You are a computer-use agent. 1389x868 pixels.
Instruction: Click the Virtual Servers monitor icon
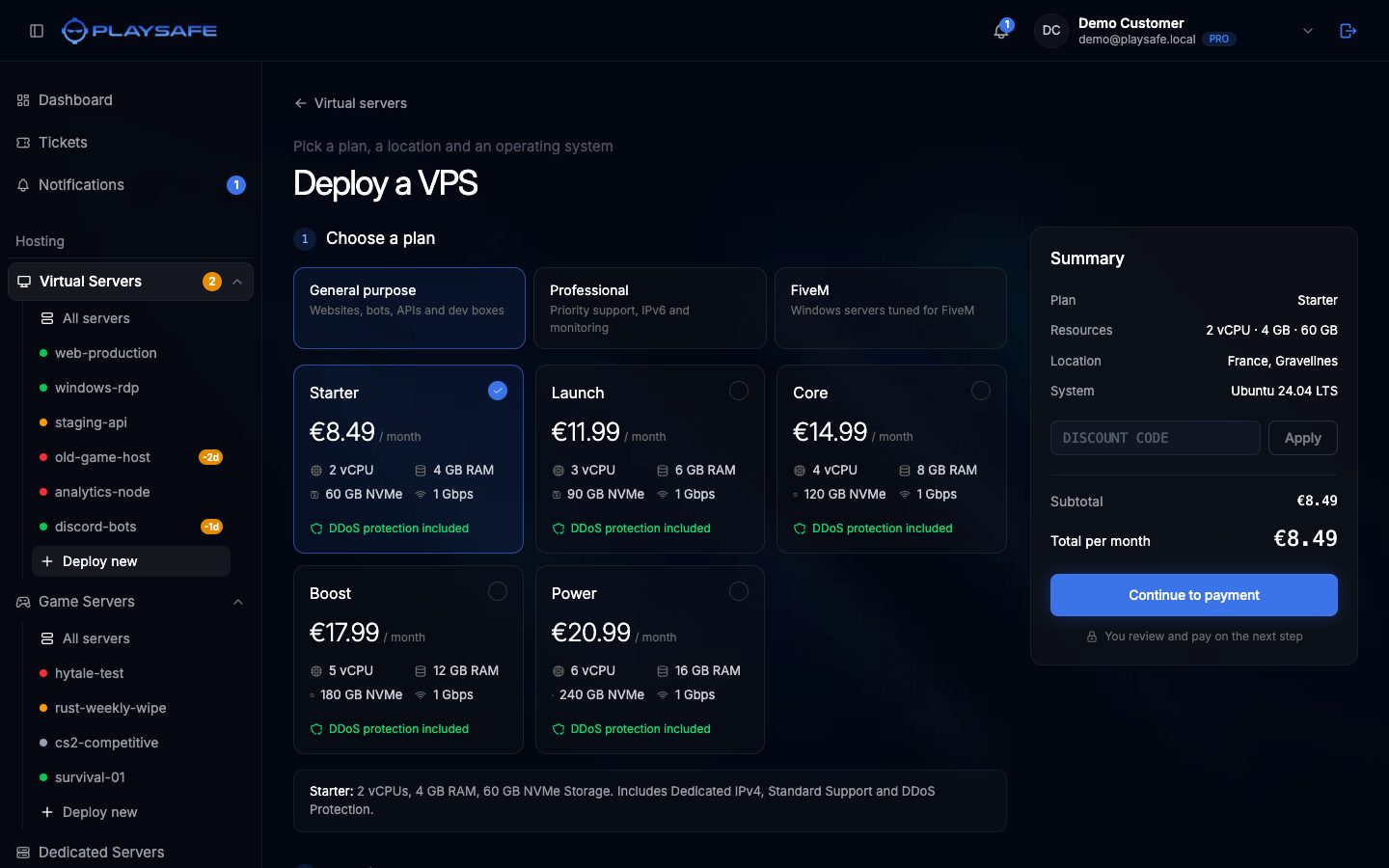tap(24, 282)
